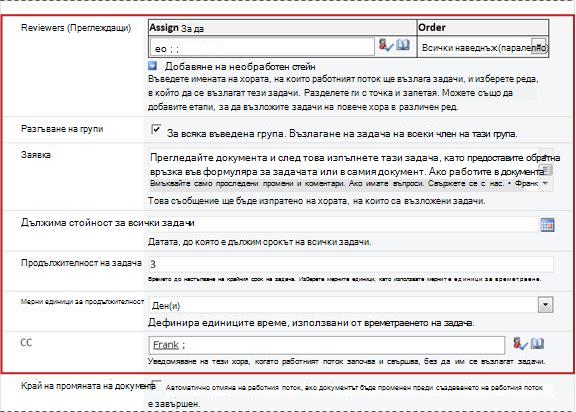Focus the Reviewers Assign input field
Viewport: 576px width, 412px height.
coord(262,47)
